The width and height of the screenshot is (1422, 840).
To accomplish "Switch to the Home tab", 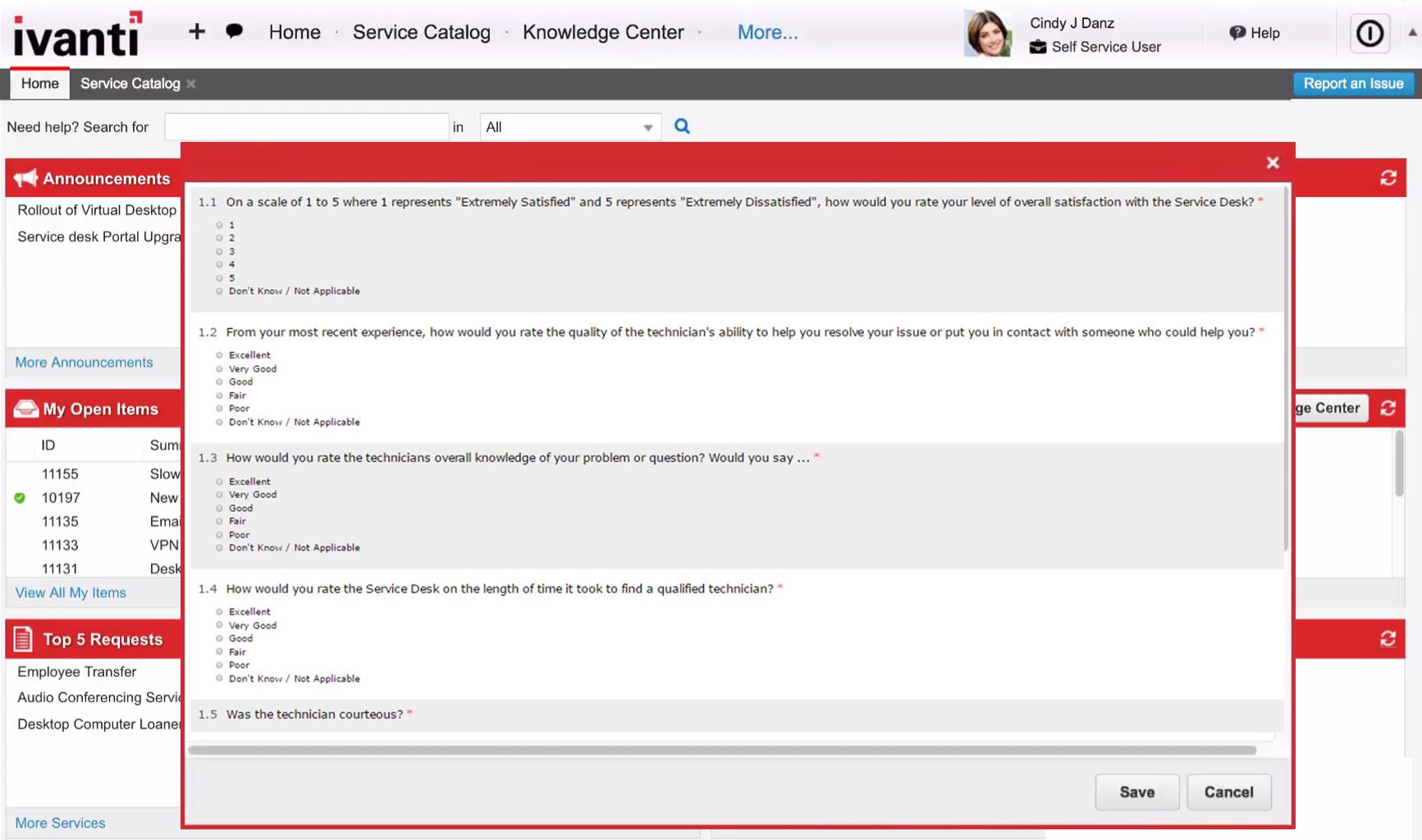I will point(39,84).
